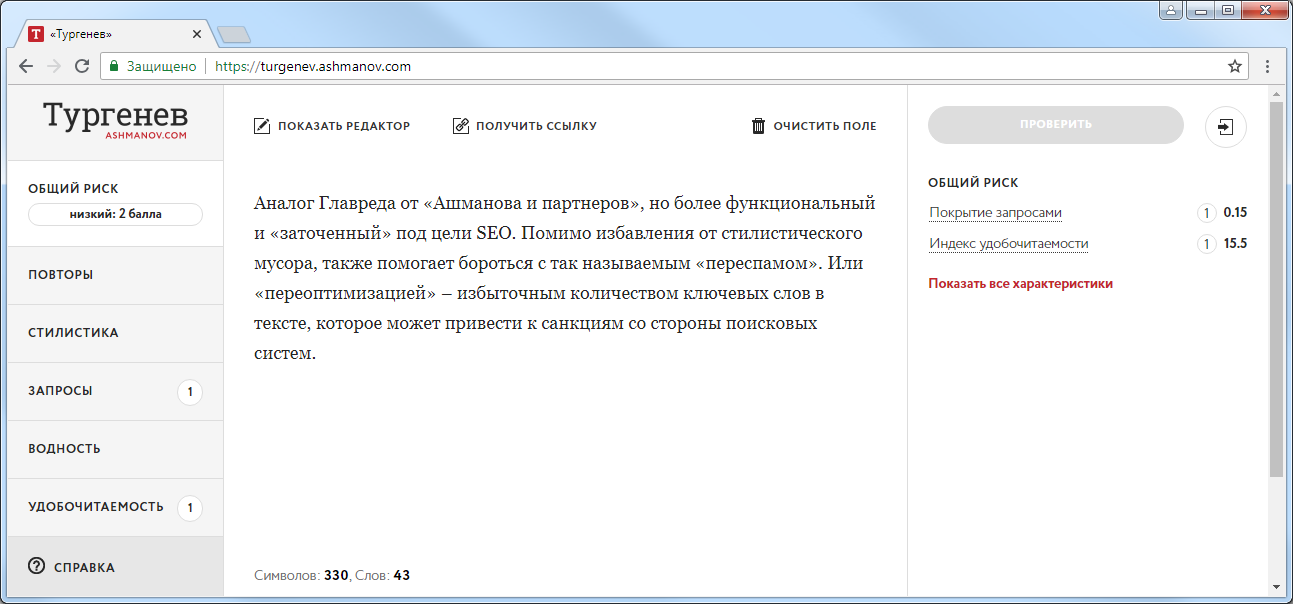This screenshot has width=1293, height=604.
Task: Click the Получить ссылку button
Action: [525, 126]
